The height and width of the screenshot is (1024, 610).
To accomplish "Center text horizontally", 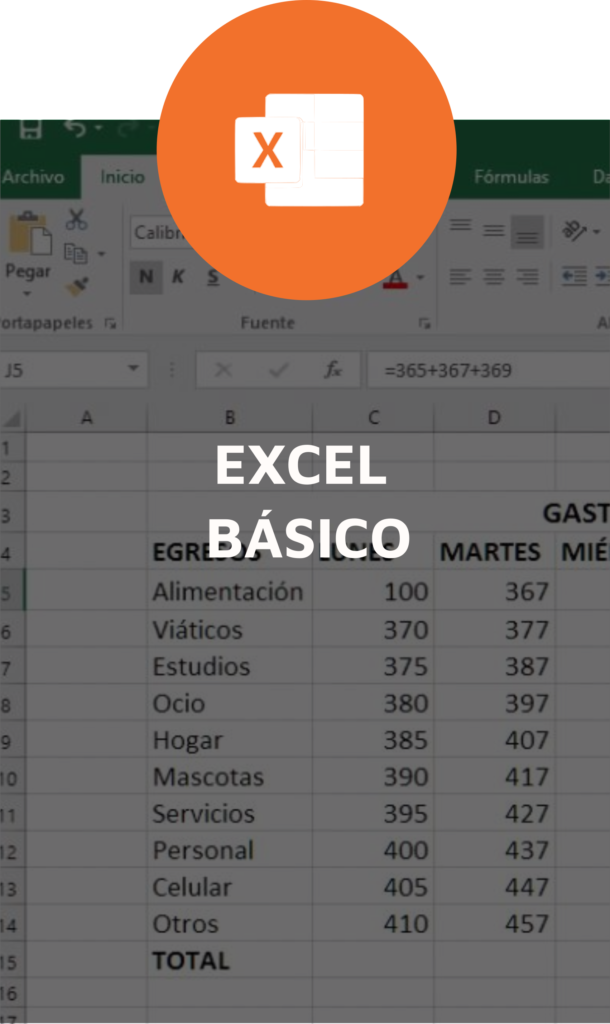I will pyautogui.click(x=494, y=277).
